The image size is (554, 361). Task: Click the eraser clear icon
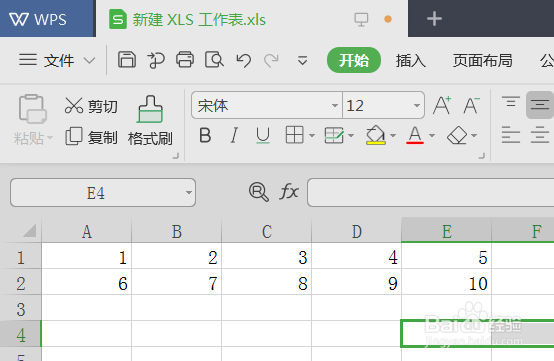point(457,135)
